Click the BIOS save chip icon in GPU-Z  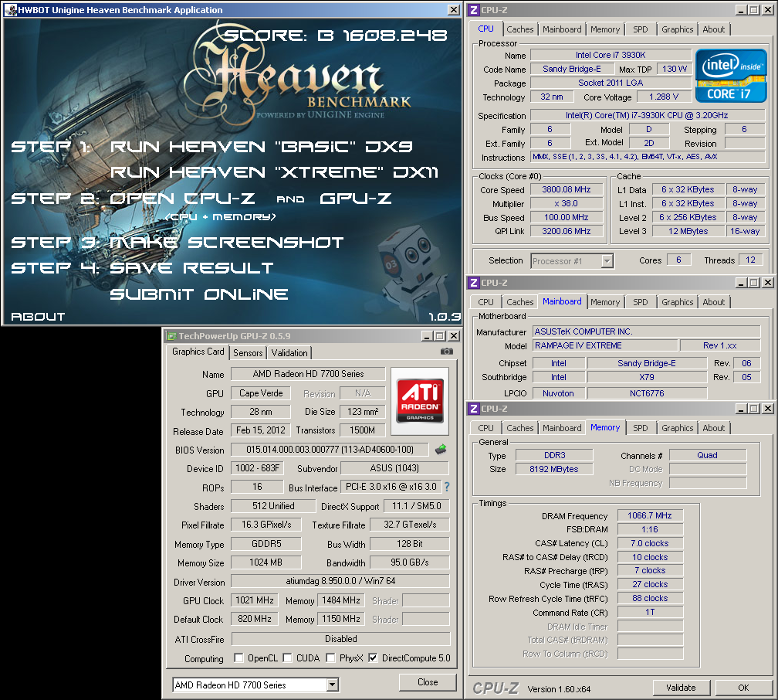pos(441,449)
